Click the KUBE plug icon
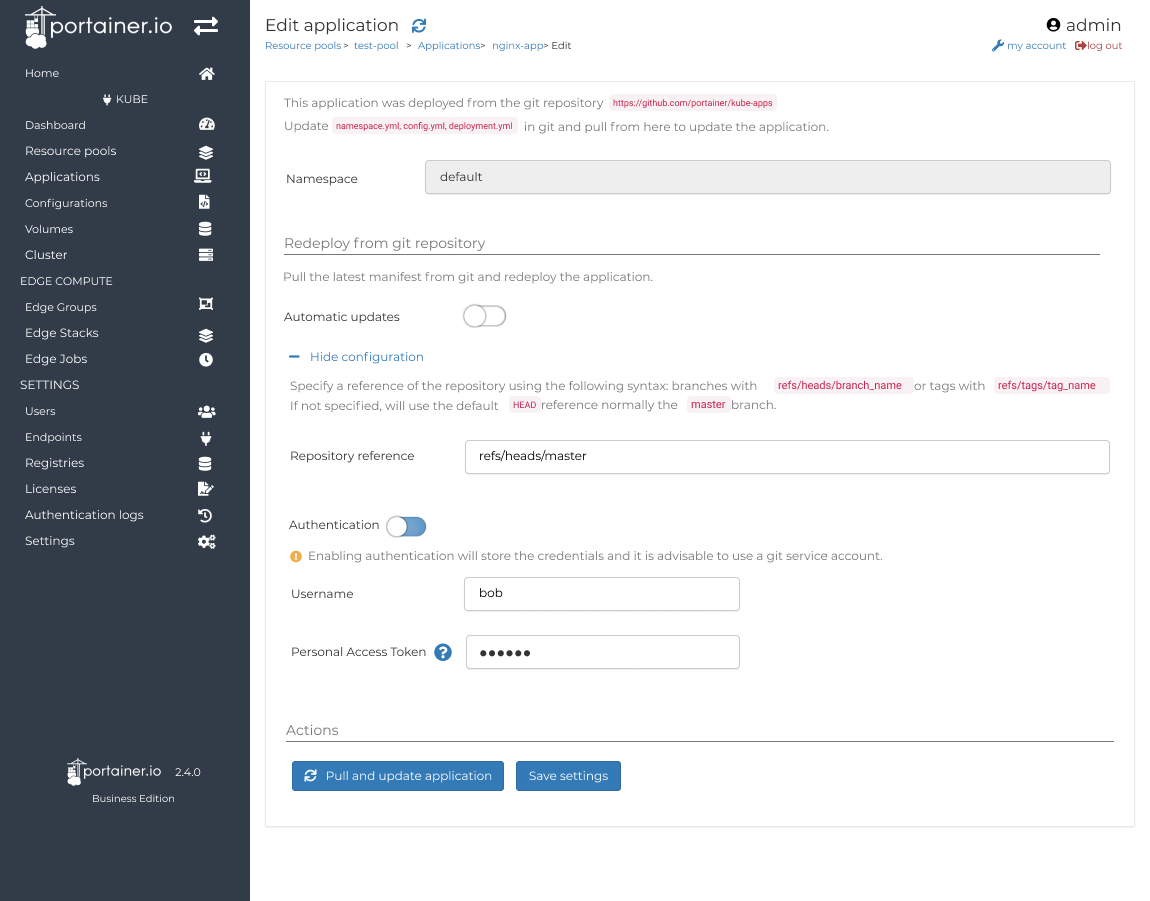The width and height of the screenshot is (1150, 901). click(x=107, y=99)
